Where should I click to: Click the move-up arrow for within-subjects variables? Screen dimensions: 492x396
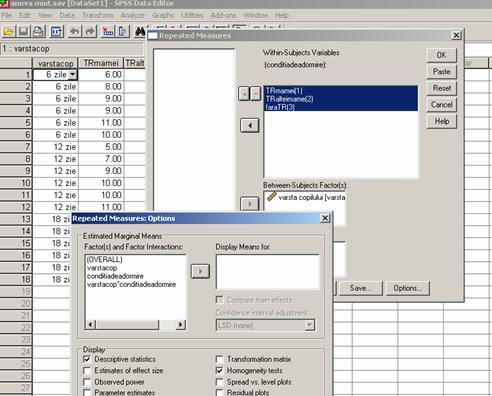coord(244,94)
